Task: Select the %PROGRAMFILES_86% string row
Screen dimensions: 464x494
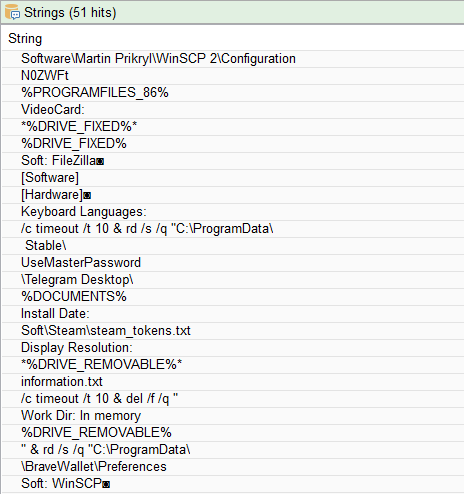Action: (233, 93)
